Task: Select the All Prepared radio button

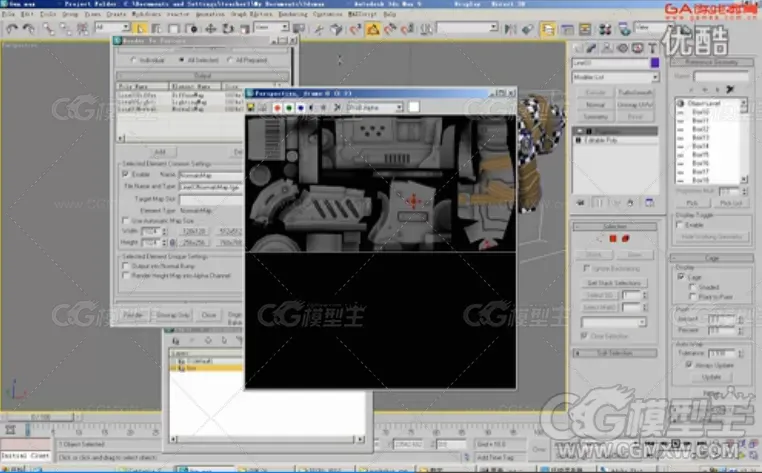Action: pyautogui.click(x=229, y=60)
